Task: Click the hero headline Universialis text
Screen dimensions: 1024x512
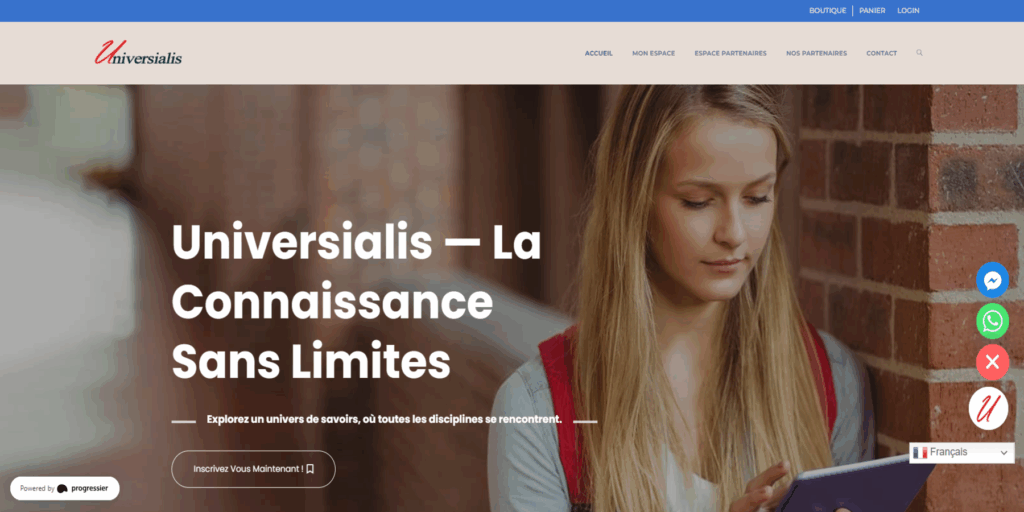Action: tap(302, 242)
